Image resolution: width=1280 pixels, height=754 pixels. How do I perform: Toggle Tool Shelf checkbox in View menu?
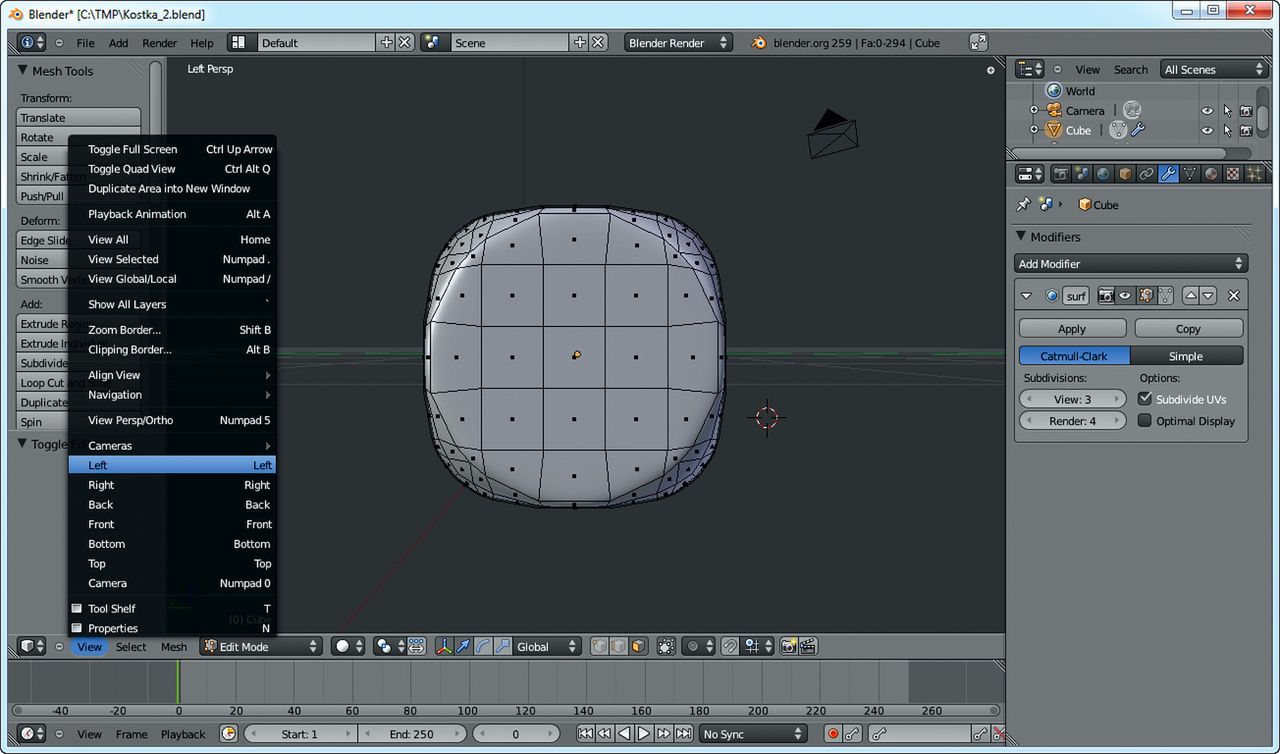(x=76, y=608)
